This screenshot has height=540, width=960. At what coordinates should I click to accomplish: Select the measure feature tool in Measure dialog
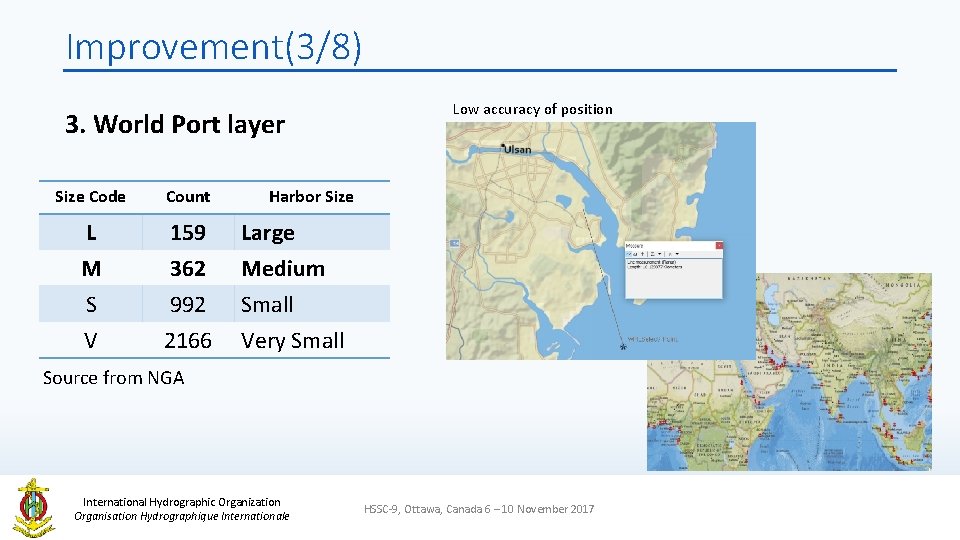click(643, 254)
